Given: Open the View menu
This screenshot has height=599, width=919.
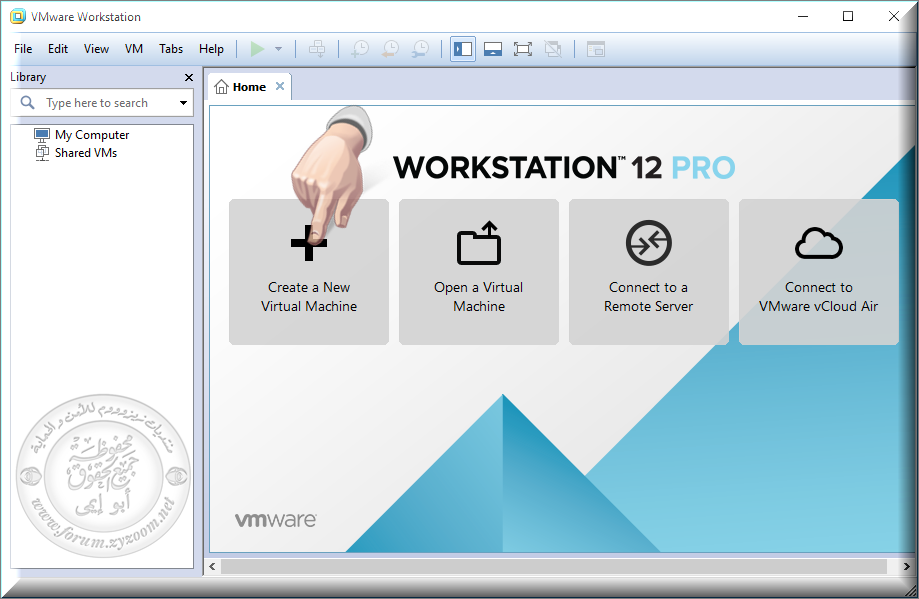Looking at the screenshot, I should click(x=96, y=49).
